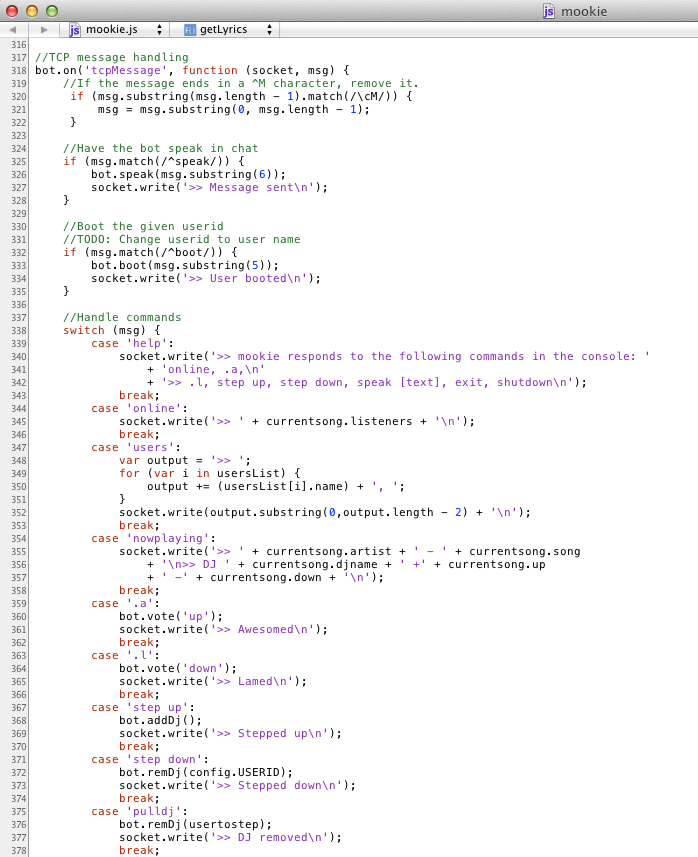The width and height of the screenshot is (698, 857).
Task: Click the green zoom window button
Action: (x=52, y=11)
